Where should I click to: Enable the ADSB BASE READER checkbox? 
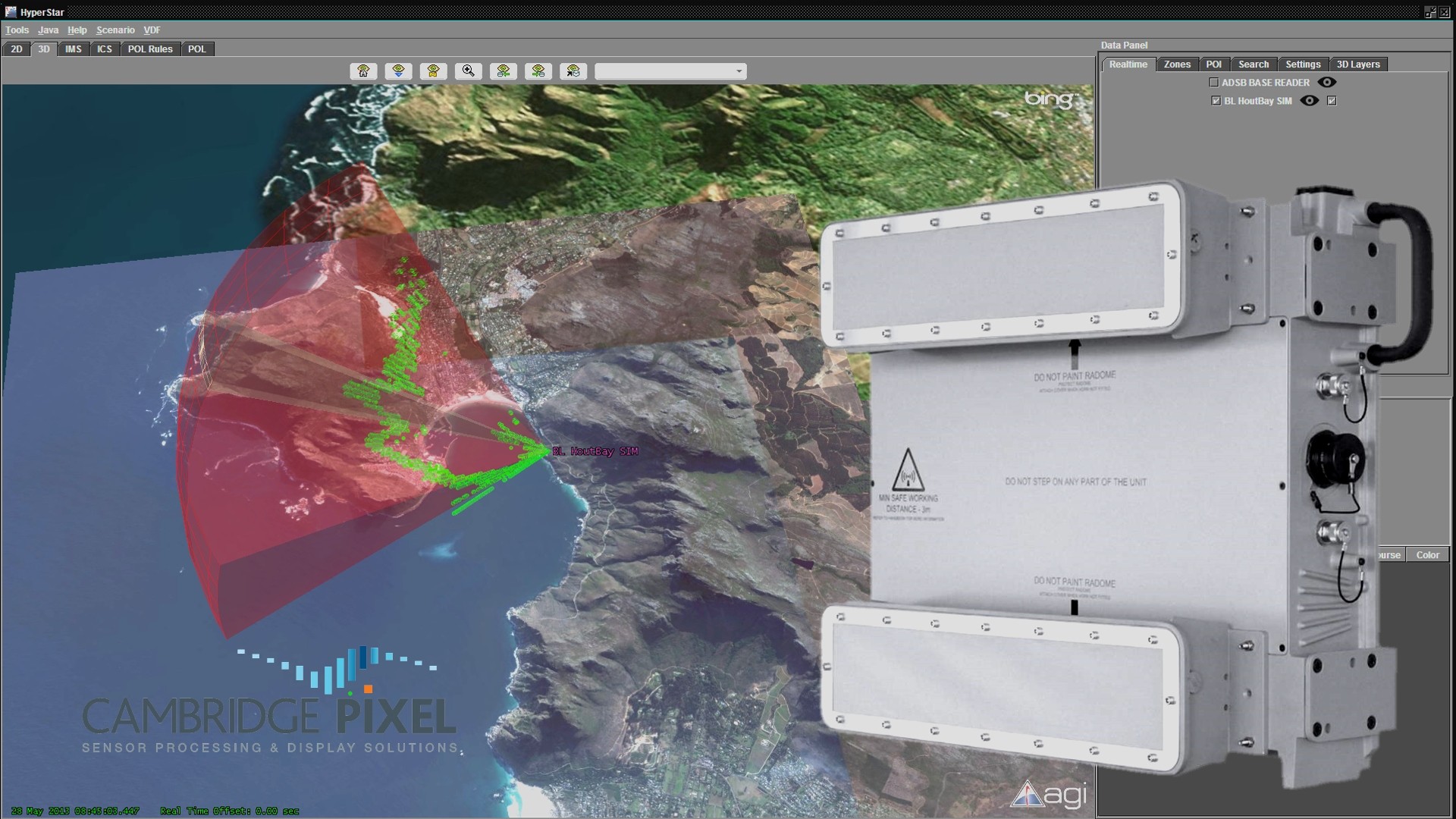(x=1213, y=83)
